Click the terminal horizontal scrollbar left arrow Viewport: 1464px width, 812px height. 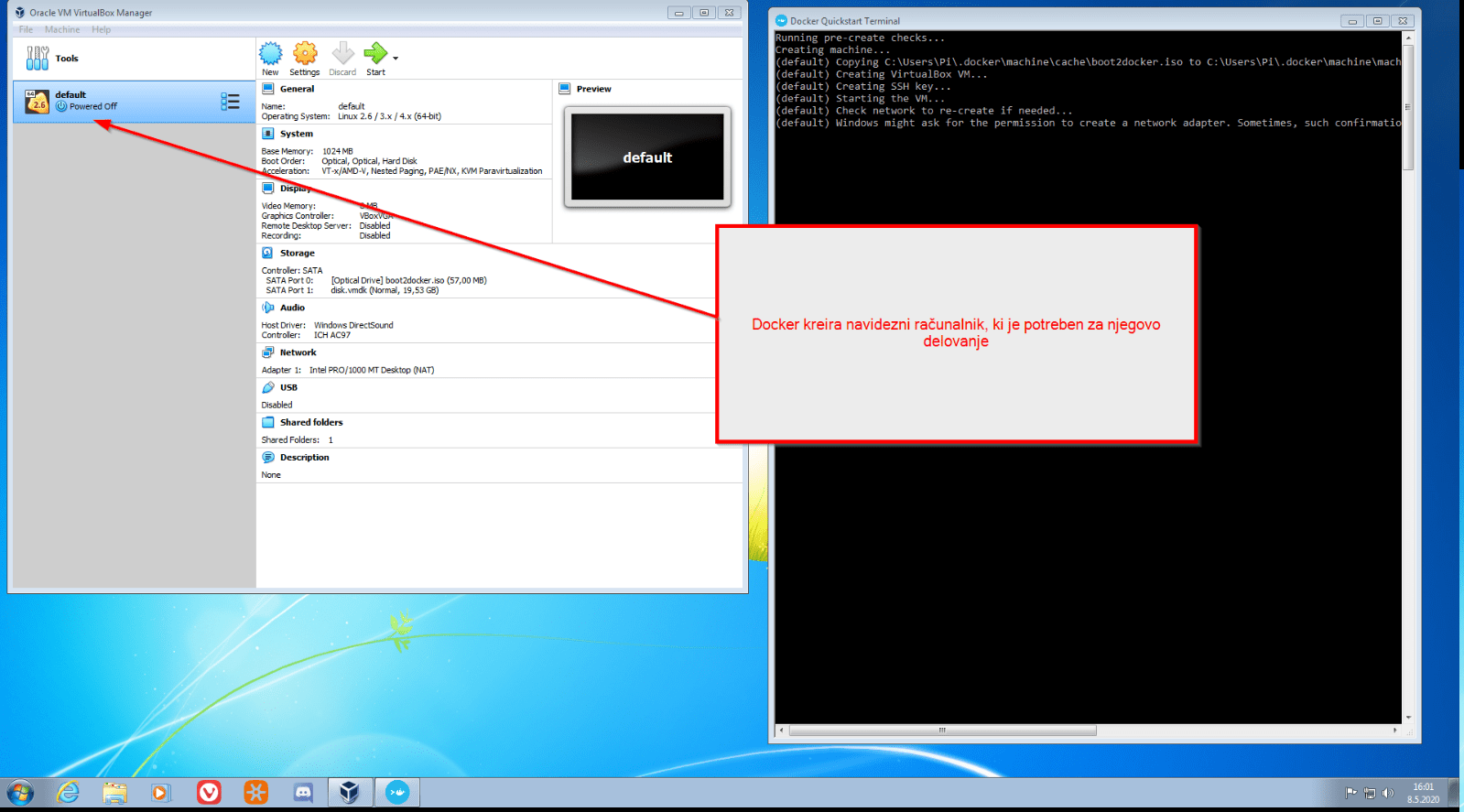coord(781,731)
